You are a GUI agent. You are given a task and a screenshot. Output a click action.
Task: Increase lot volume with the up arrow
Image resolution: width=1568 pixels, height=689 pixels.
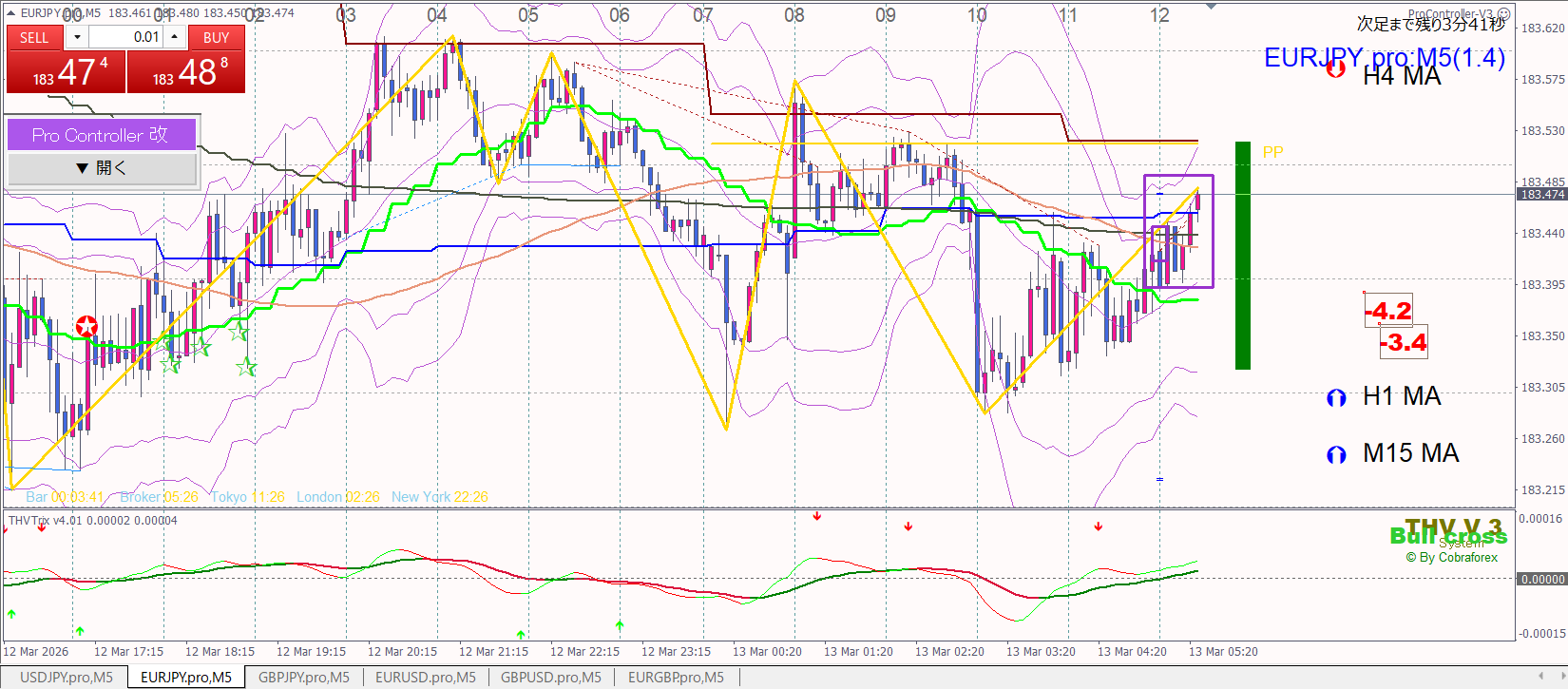(x=175, y=37)
